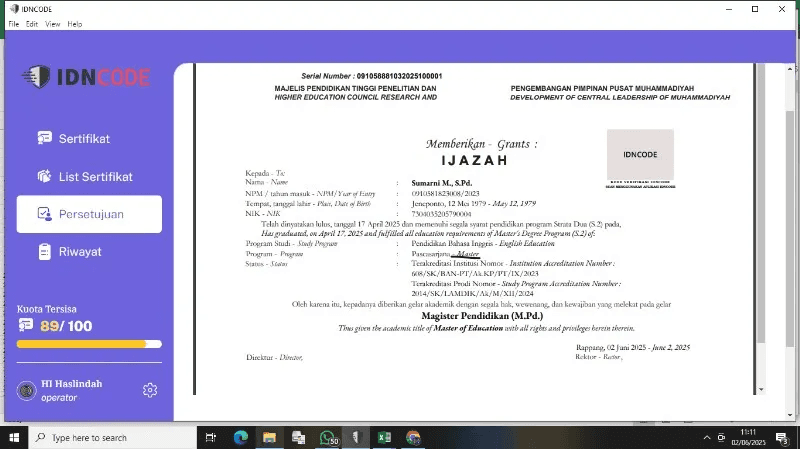Open Microsoft Edge from taskbar
Screen dimensions: 800x449
(241, 438)
